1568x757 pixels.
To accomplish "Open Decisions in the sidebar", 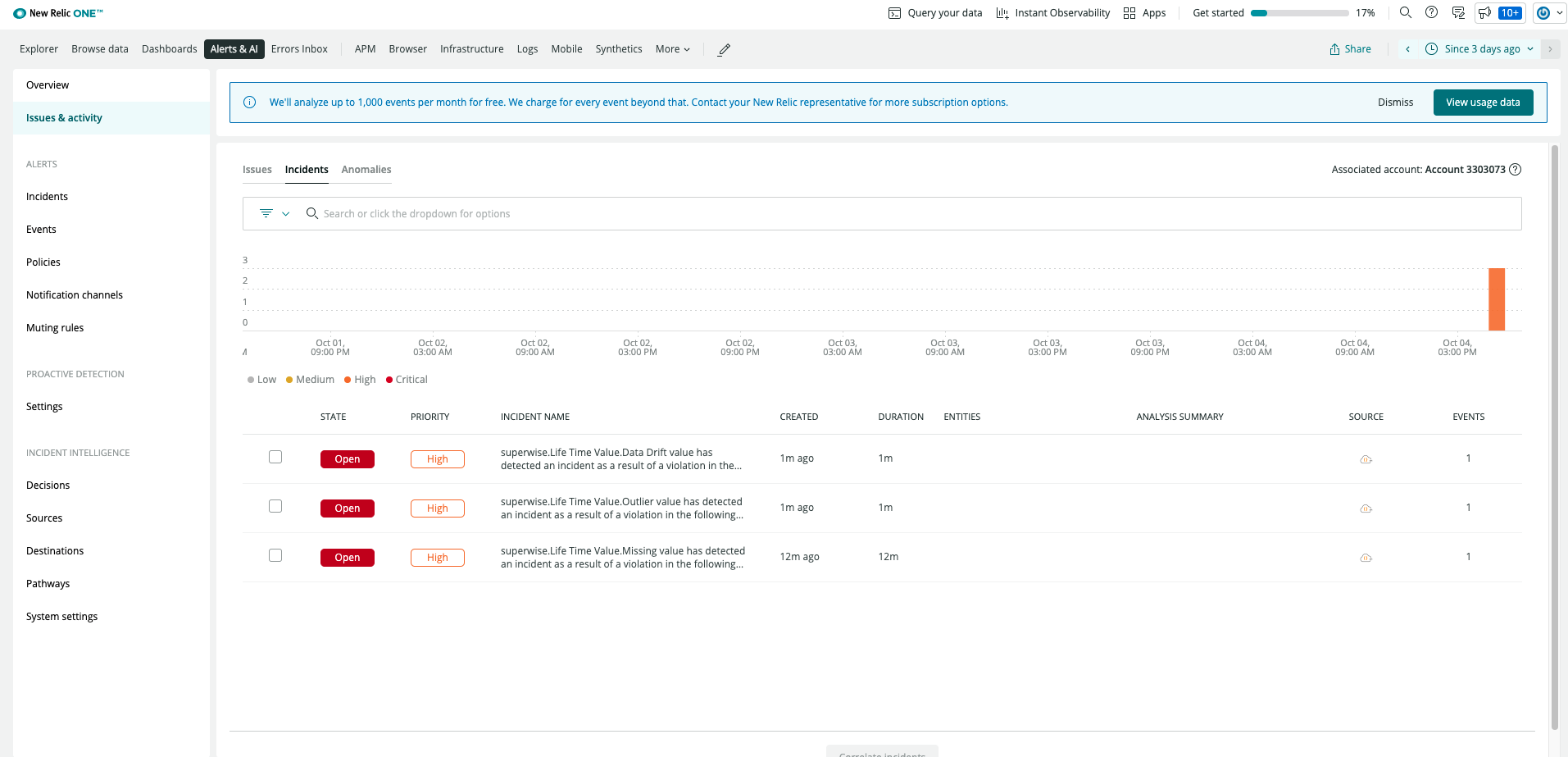I will [111, 486].
